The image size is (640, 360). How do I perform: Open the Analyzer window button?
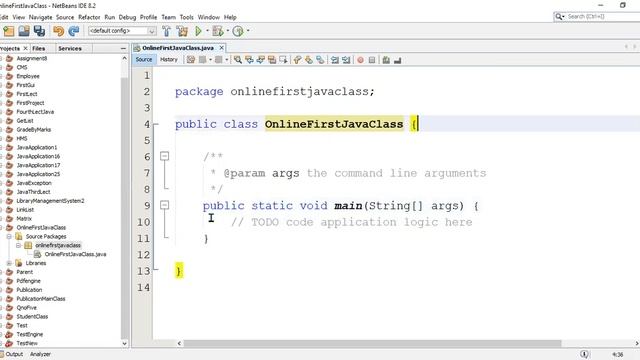40,354
